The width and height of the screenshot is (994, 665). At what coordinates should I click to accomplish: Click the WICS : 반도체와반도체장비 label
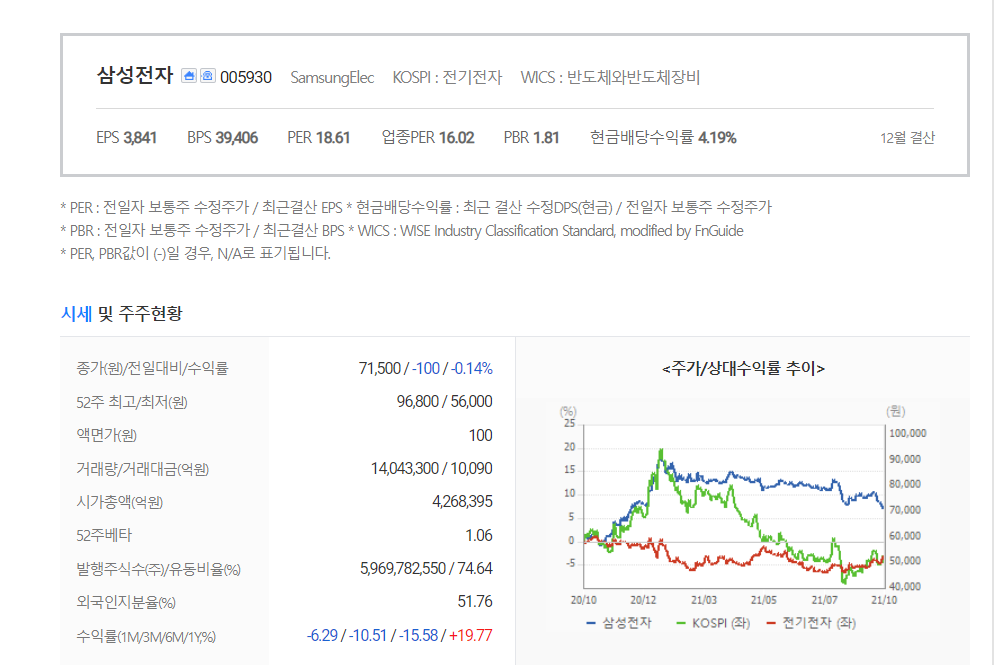coord(610,77)
